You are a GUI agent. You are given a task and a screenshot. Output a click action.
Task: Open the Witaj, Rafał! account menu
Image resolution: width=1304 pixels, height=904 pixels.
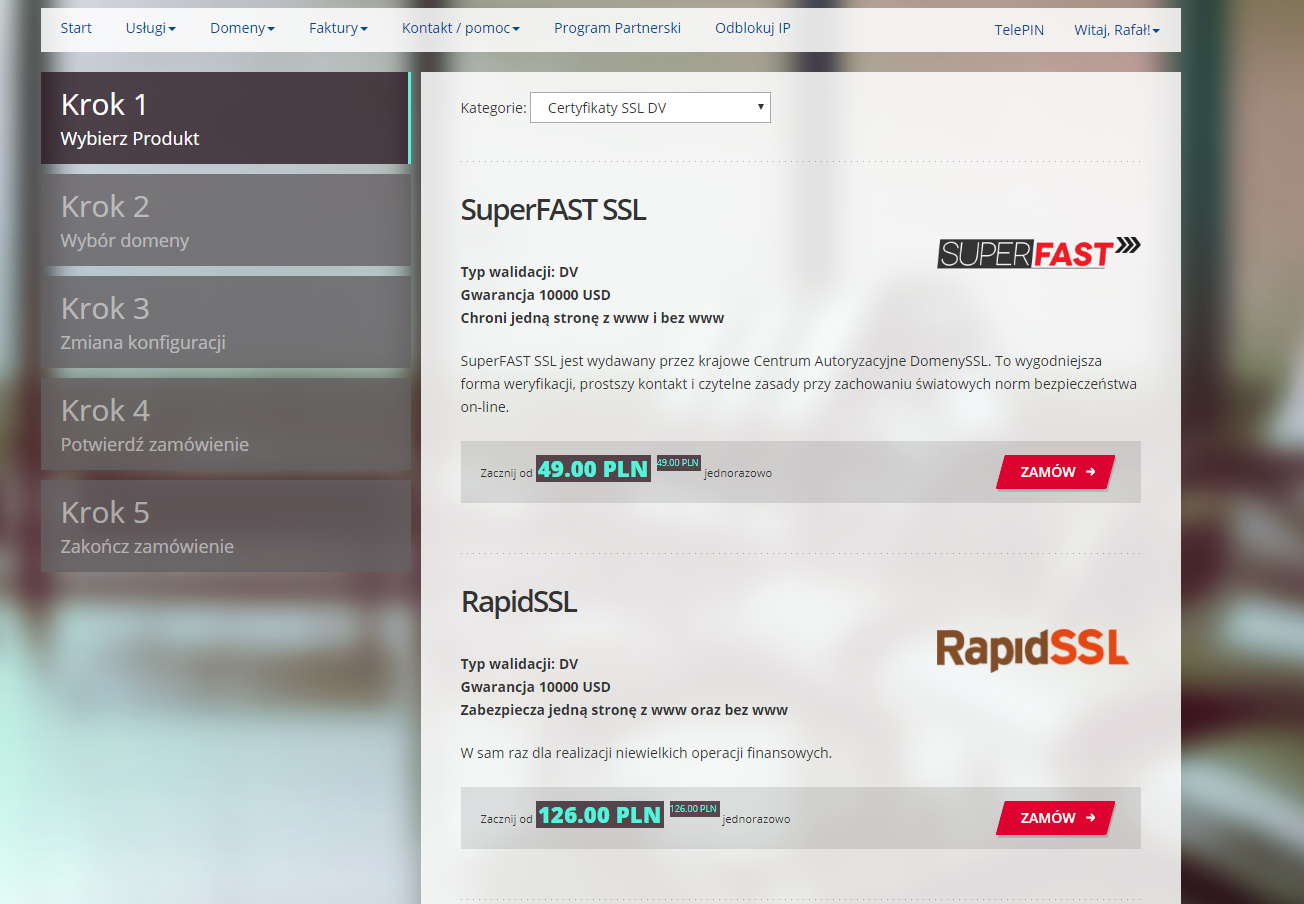coord(1116,30)
